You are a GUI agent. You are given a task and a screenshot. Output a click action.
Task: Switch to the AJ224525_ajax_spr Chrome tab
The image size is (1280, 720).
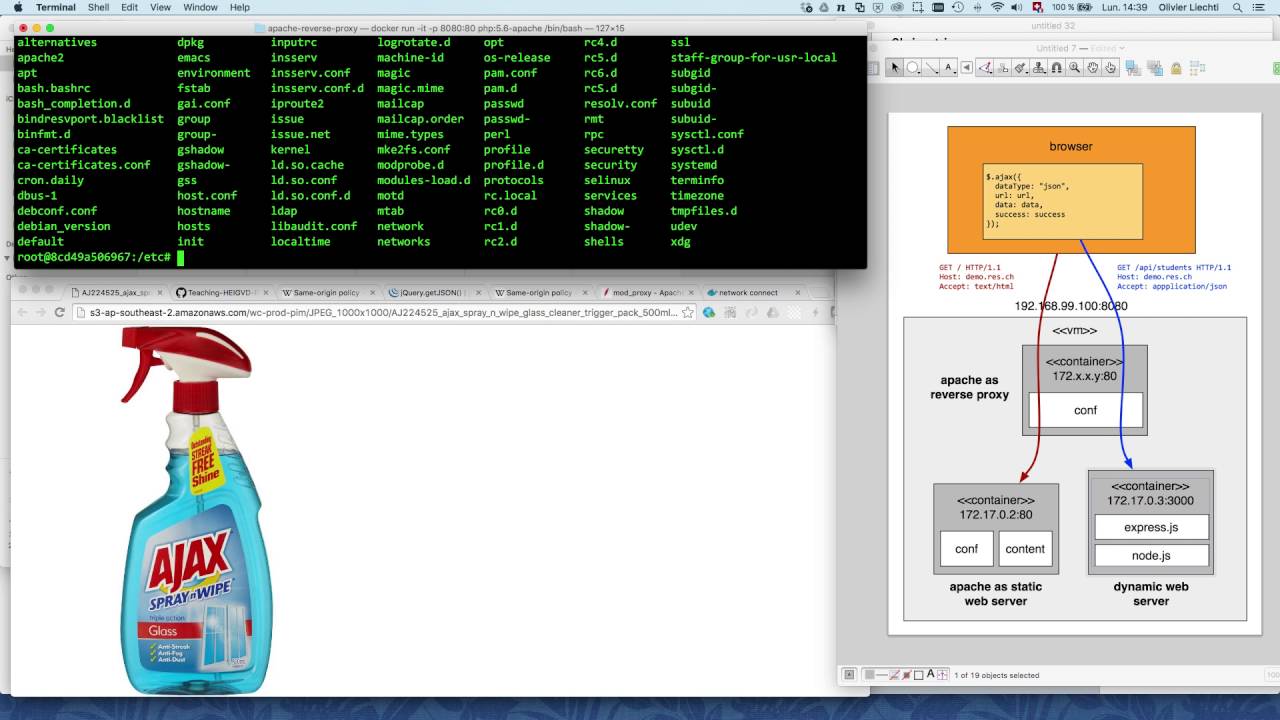(115, 292)
